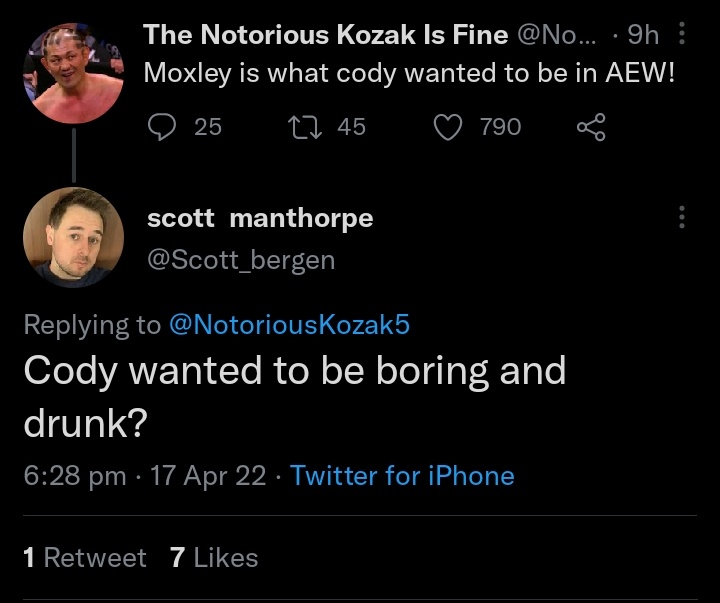The image size is (720, 603).
Task: Click the 9h timestamp on the top tweet
Action: tap(643, 35)
